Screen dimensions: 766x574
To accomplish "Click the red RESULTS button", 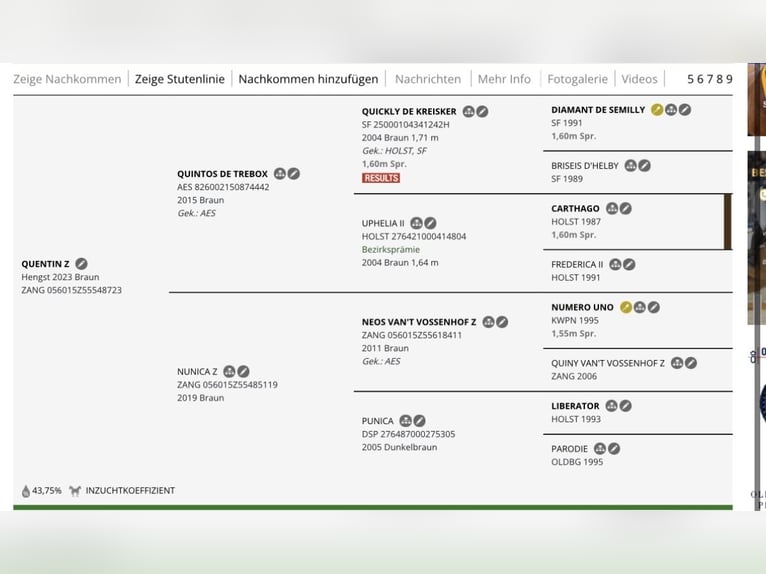I will point(381,178).
